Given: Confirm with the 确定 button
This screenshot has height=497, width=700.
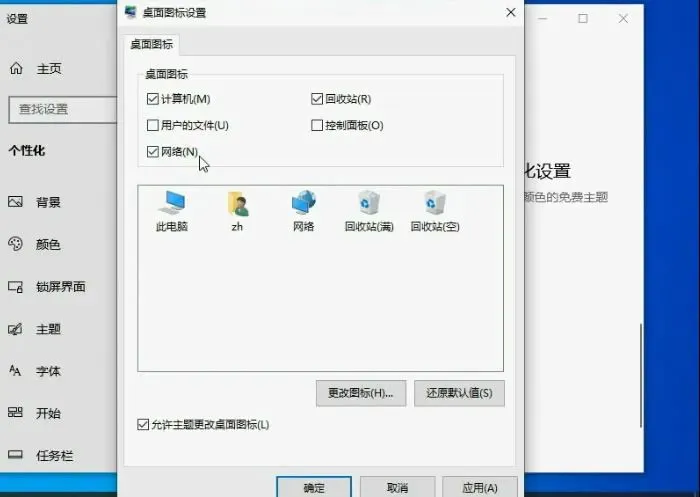Looking at the screenshot, I should tap(314, 487).
